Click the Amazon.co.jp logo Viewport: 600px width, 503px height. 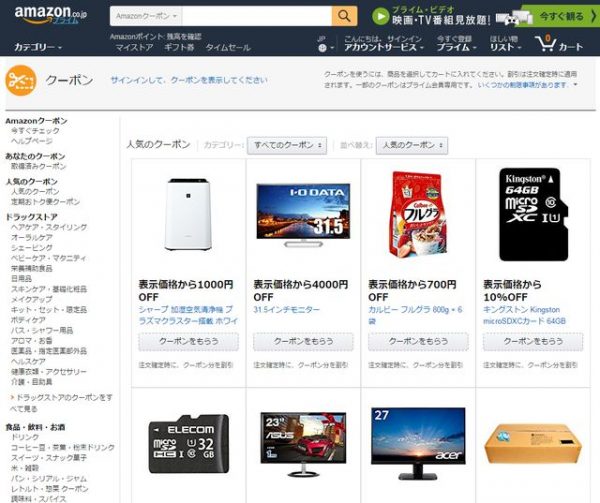(51, 15)
